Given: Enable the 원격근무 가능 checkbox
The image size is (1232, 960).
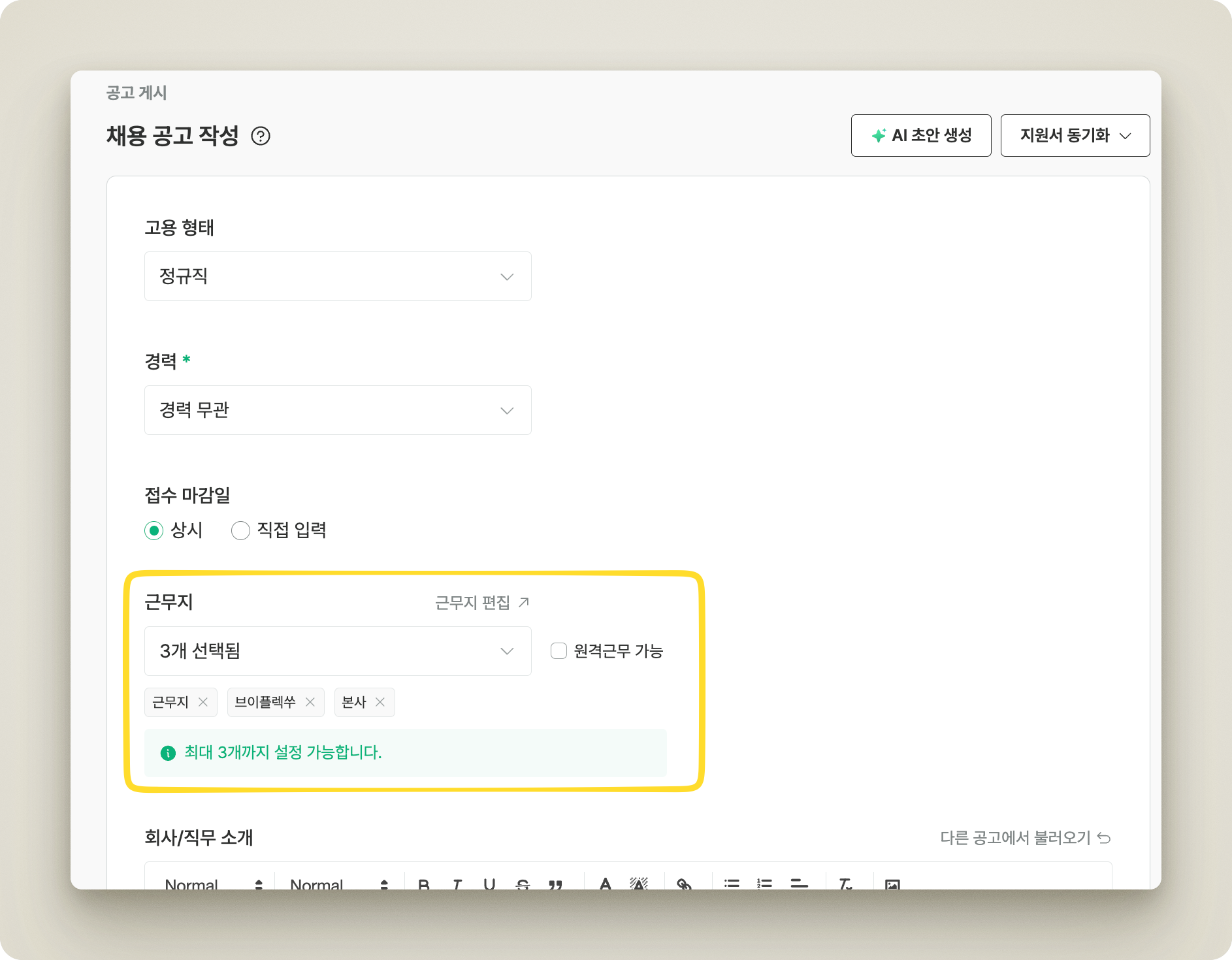Looking at the screenshot, I should click(x=559, y=651).
